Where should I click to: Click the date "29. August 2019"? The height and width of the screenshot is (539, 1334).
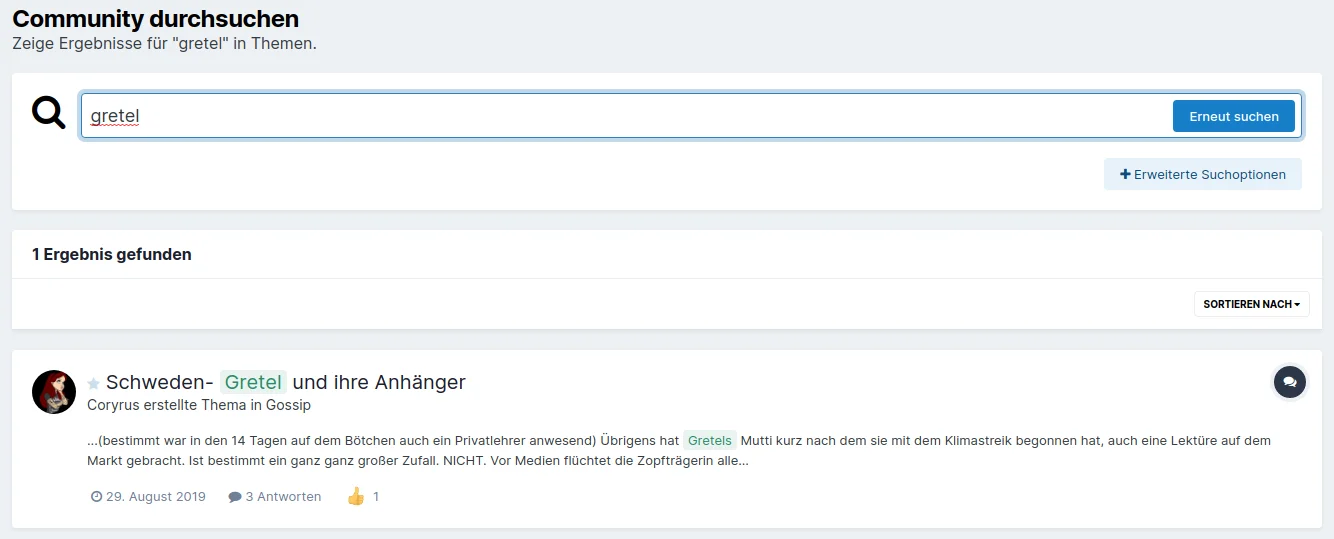point(155,497)
